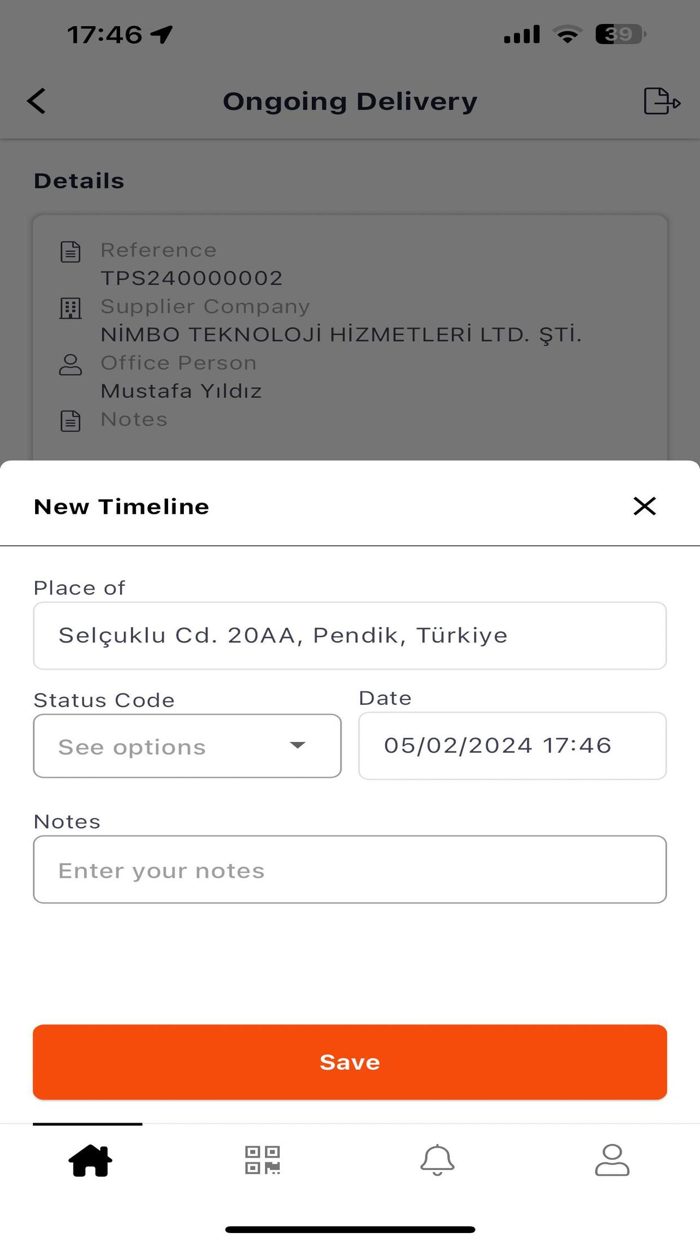Open the profile icon in bottom bar
The image size is (700, 1244).
[x=612, y=1160]
